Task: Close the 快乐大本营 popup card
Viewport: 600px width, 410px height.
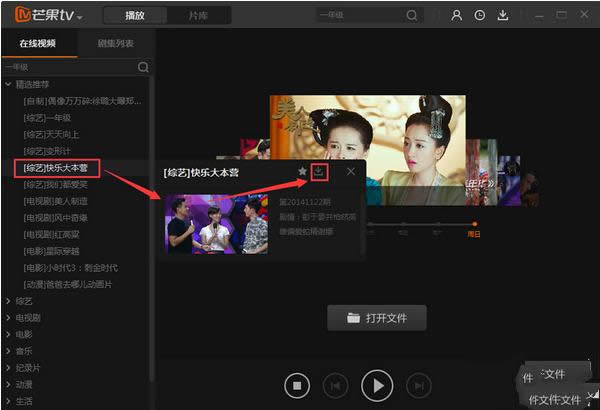Action: (351, 172)
